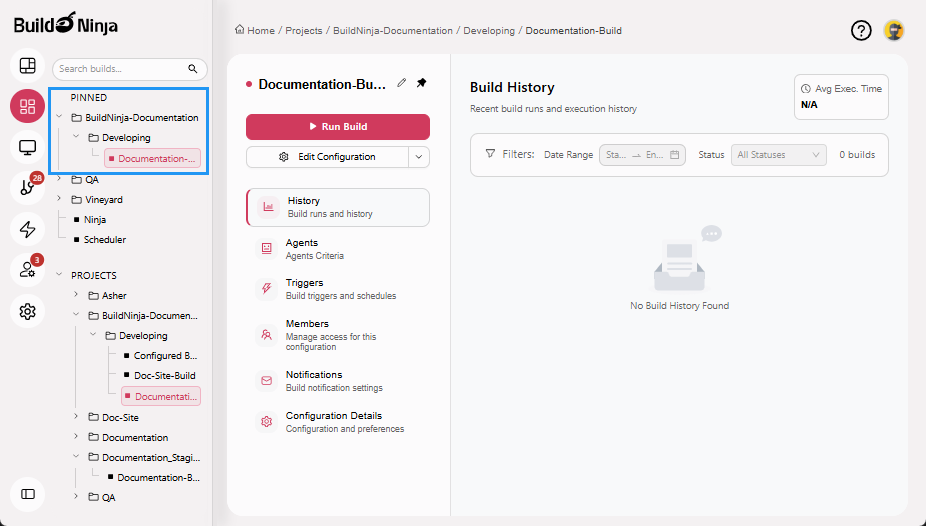The height and width of the screenshot is (526, 926).
Task: Click the Run Build button
Action: tap(338, 127)
